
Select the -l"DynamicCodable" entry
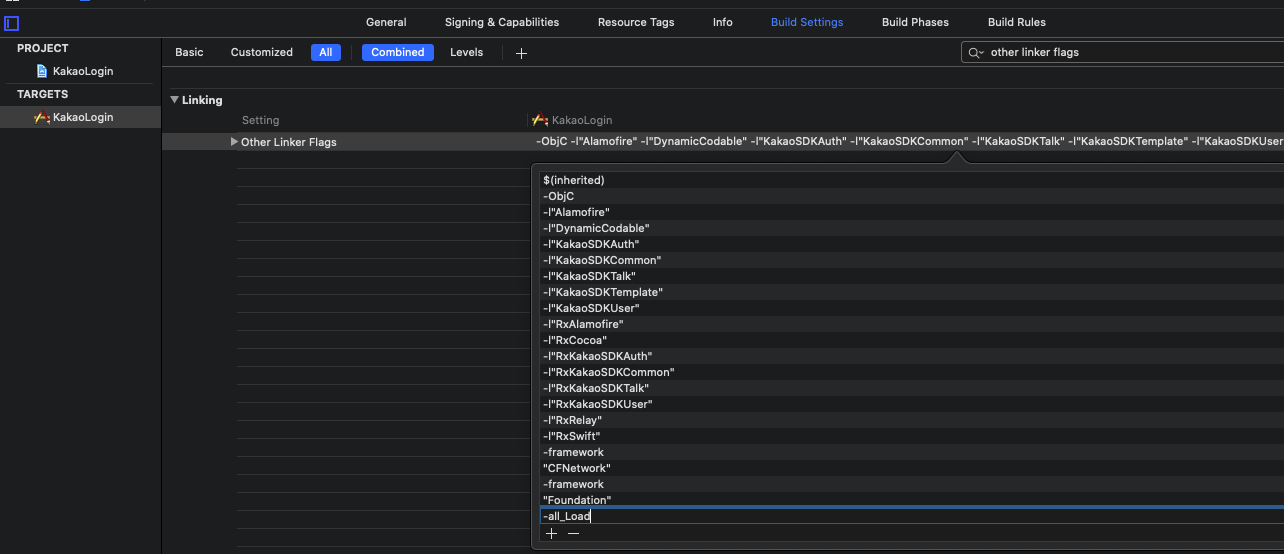click(911, 228)
